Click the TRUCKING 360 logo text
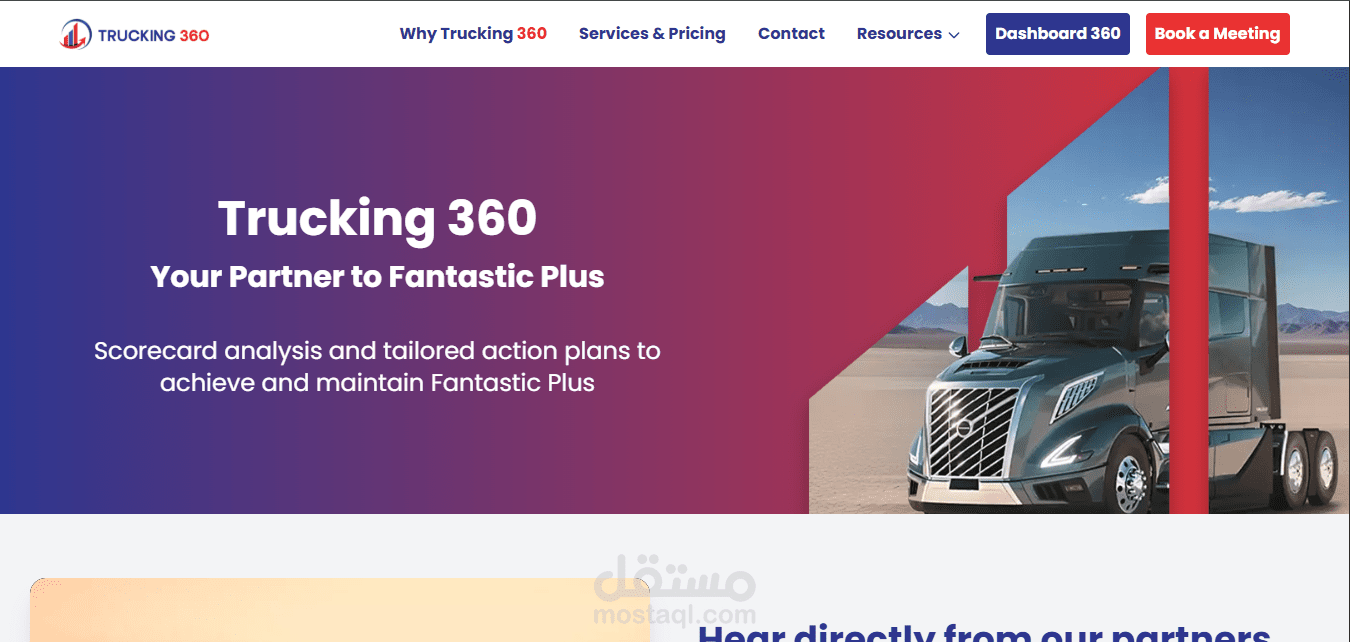This screenshot has height=642, width=1350. (154, 36)
